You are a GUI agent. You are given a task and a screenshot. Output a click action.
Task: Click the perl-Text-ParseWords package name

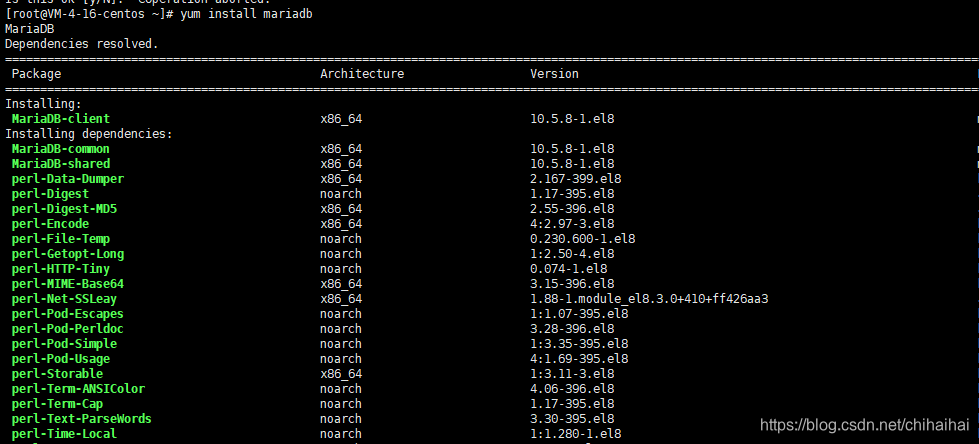(x=82, y=418)
